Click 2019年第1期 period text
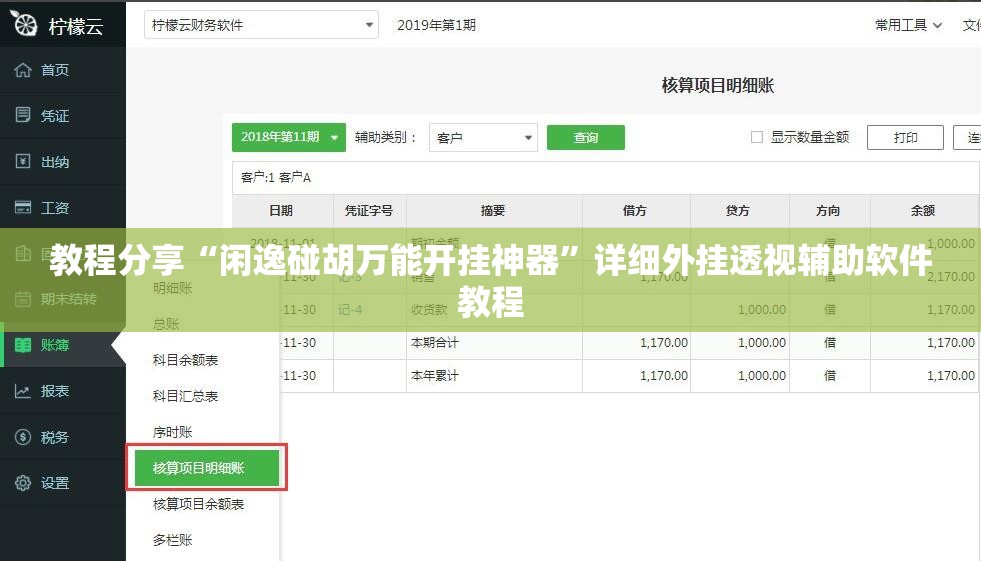Viewport: 981px width, 561px height. (x=436, y=25)
